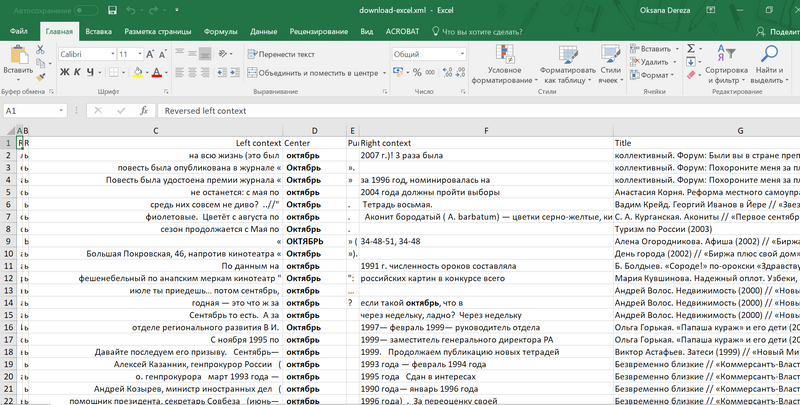Align cell content to middle

pos(192,54)
